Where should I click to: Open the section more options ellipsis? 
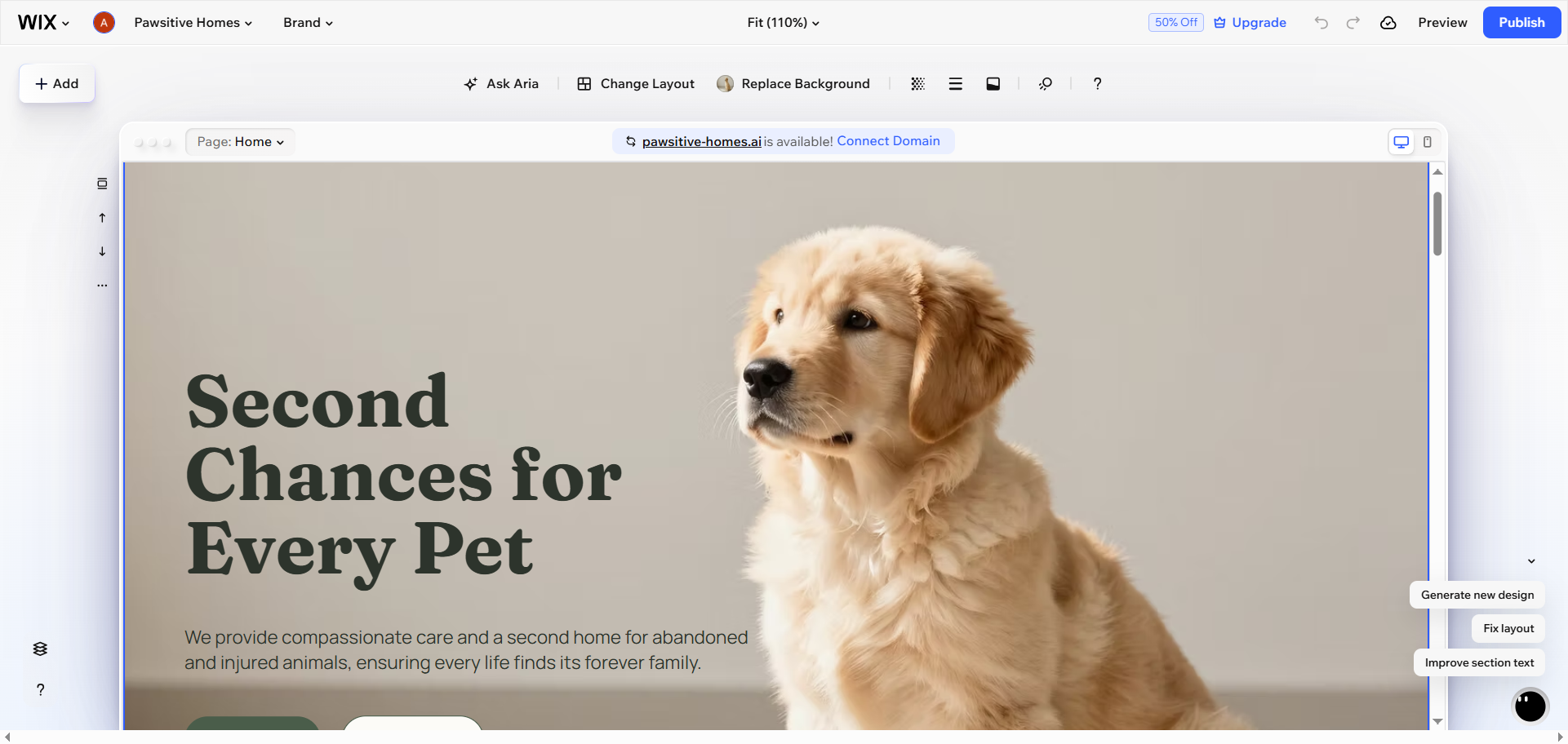102,286
